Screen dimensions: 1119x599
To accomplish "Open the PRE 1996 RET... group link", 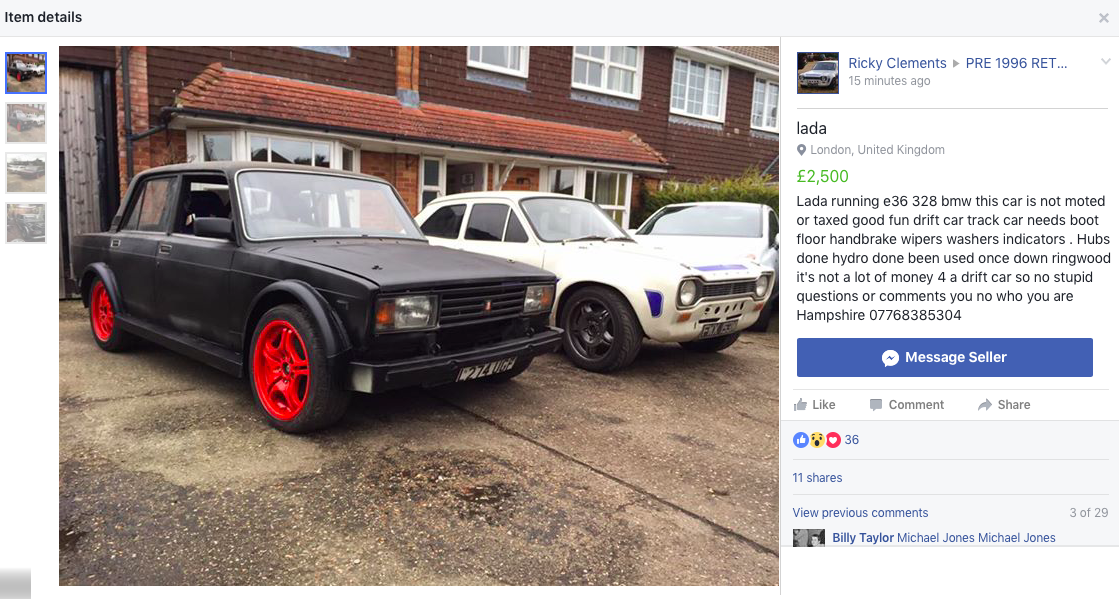I will click(x=1016, y=63).
